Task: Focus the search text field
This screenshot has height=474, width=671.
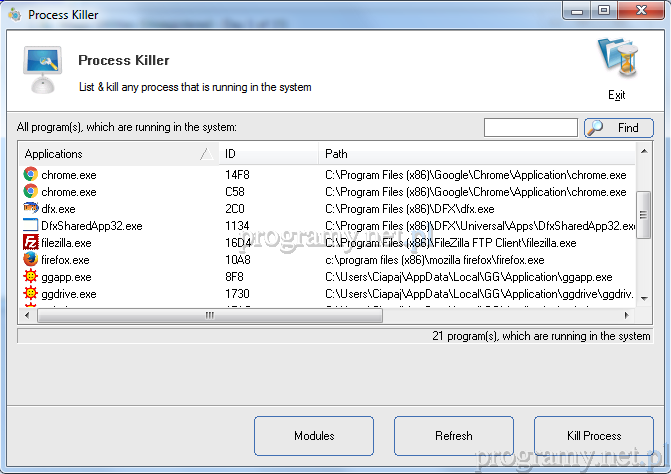Action: [x=530, y=128]
